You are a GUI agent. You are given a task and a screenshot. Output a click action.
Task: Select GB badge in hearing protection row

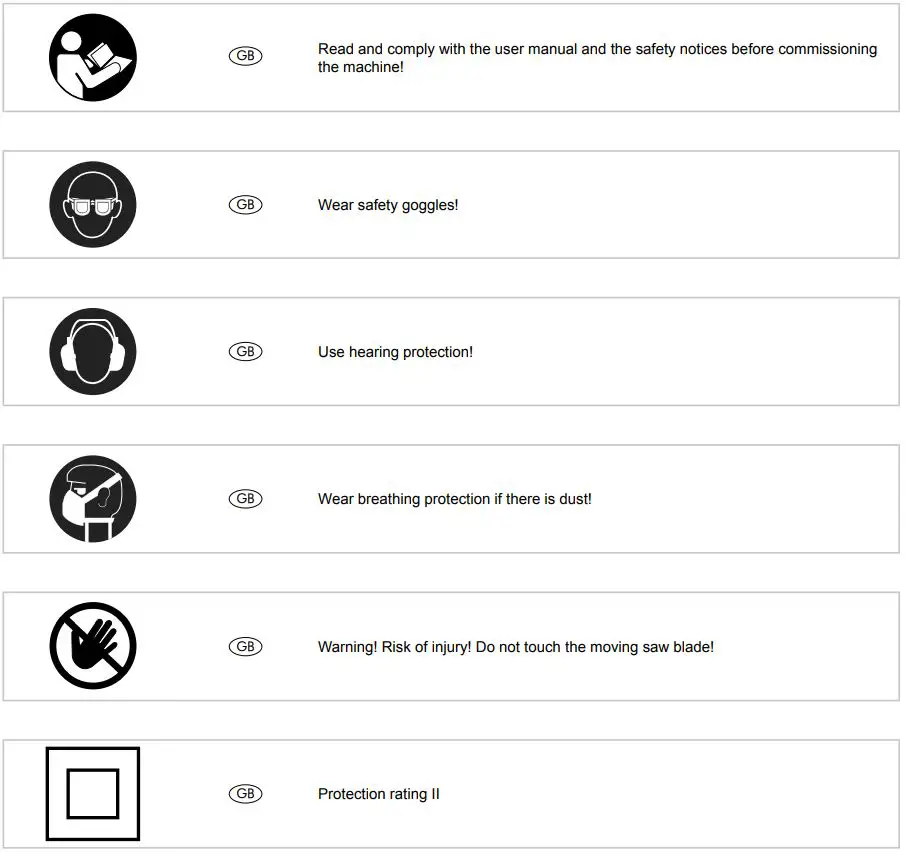pyautogui.click(x=245, y=352)
